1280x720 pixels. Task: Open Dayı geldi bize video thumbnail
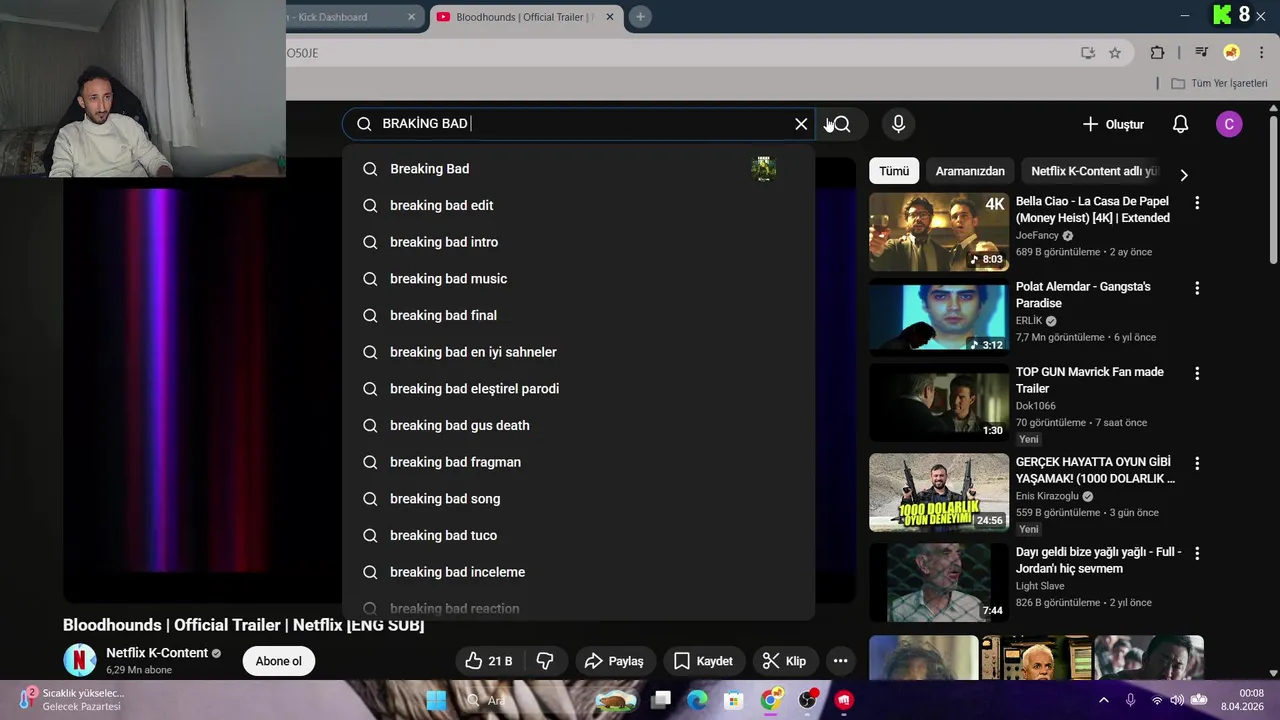point(939,582)
